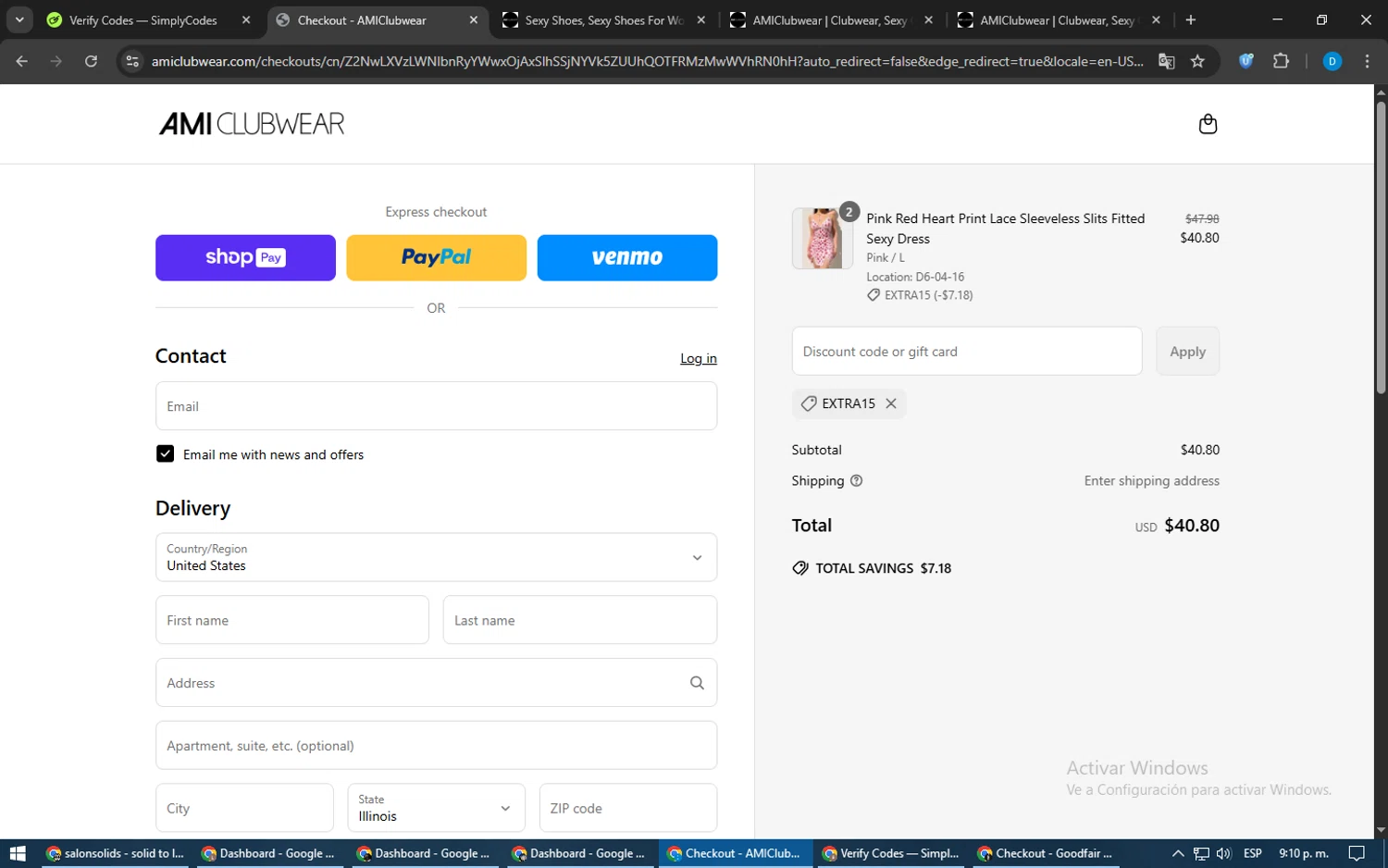The height and width of the screenshot is (868, 1388).
Task: Show hidden system tray icons
Action: point(1178,853)
